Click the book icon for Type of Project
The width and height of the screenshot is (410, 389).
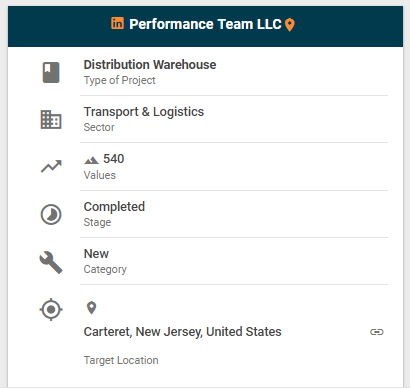click(x=51, y=72)
